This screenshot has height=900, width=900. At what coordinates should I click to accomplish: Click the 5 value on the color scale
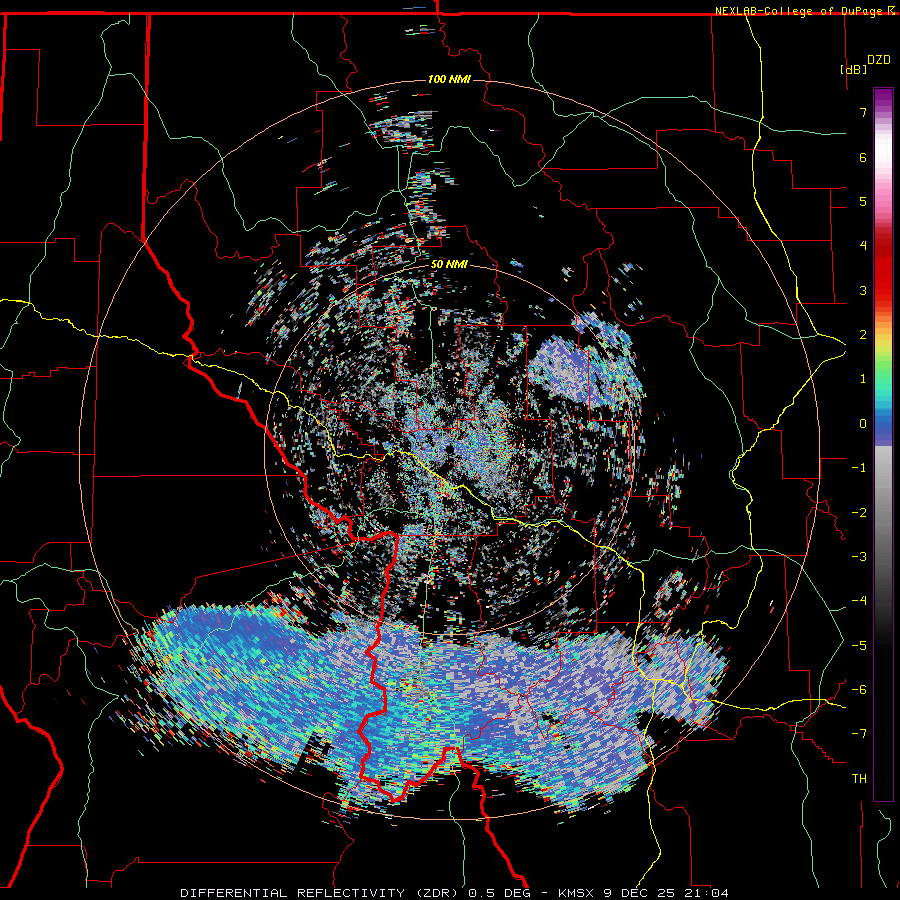(x=863, y=201)
